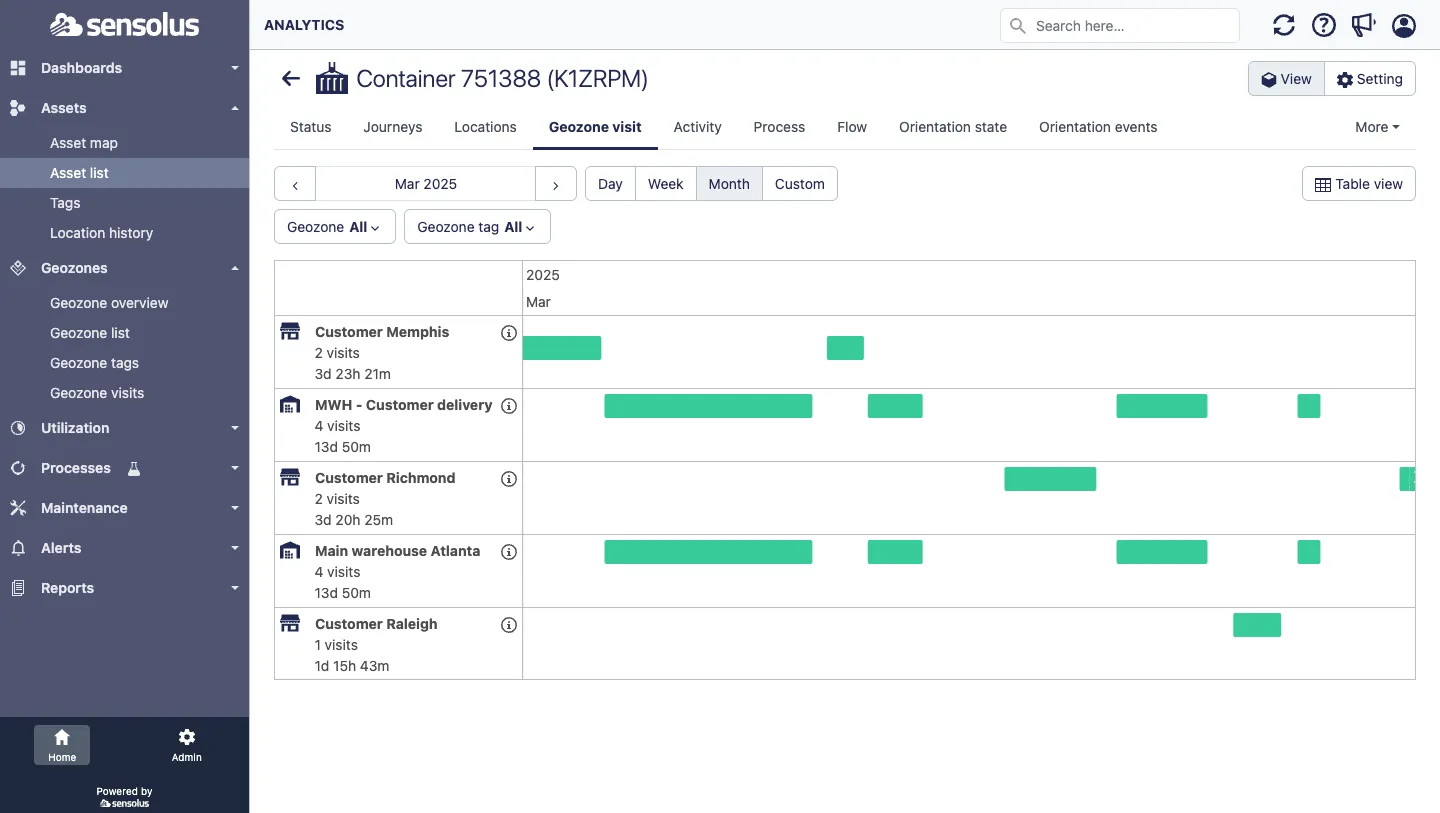Screen dimensions: 1440x813
Task: Open the Setting button
Action: pos(1370,79)
